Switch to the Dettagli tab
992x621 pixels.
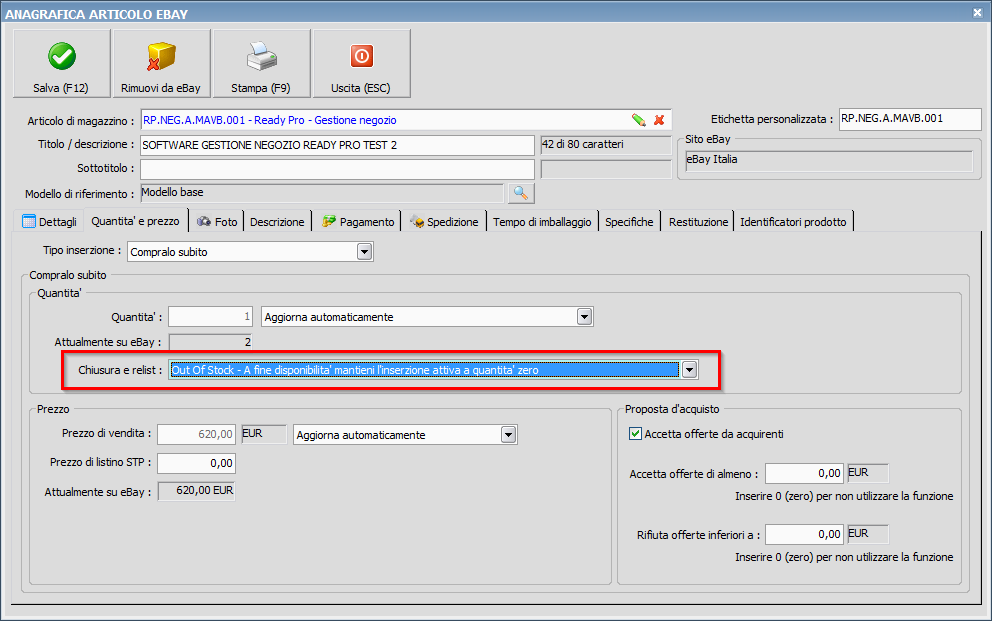click(x=49, y=221)
